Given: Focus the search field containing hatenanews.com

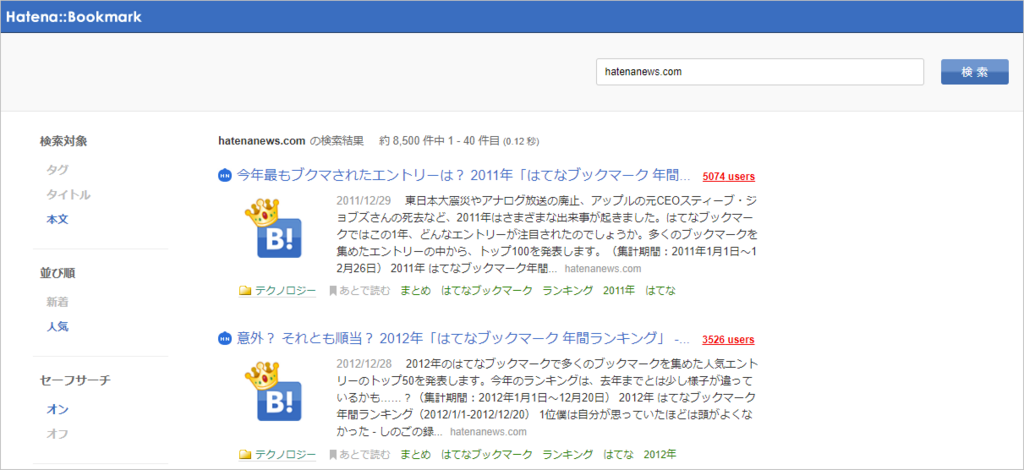Looking at the screenshot, I should pyautogui.click(x=760, y=72).
